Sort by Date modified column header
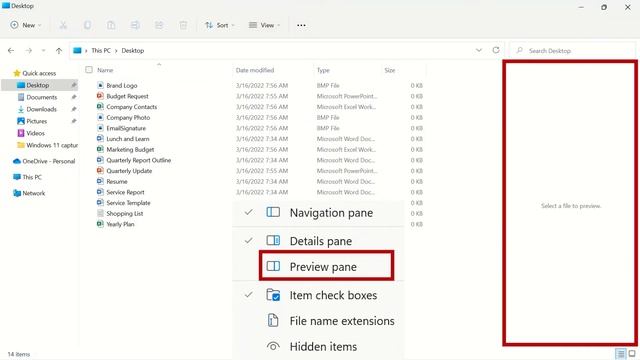640x360 pixels. click(x=255, y=70)
